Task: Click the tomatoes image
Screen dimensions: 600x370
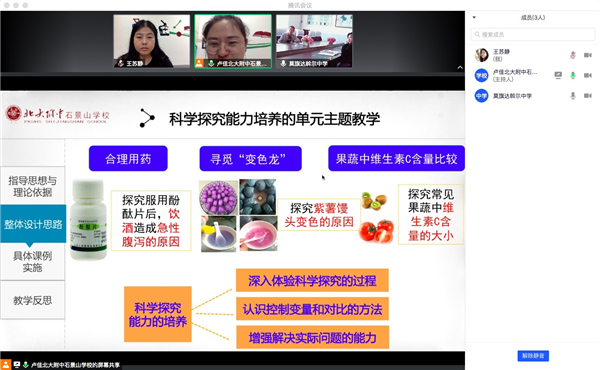Action: pyautogui.click(x=377, y=231)
